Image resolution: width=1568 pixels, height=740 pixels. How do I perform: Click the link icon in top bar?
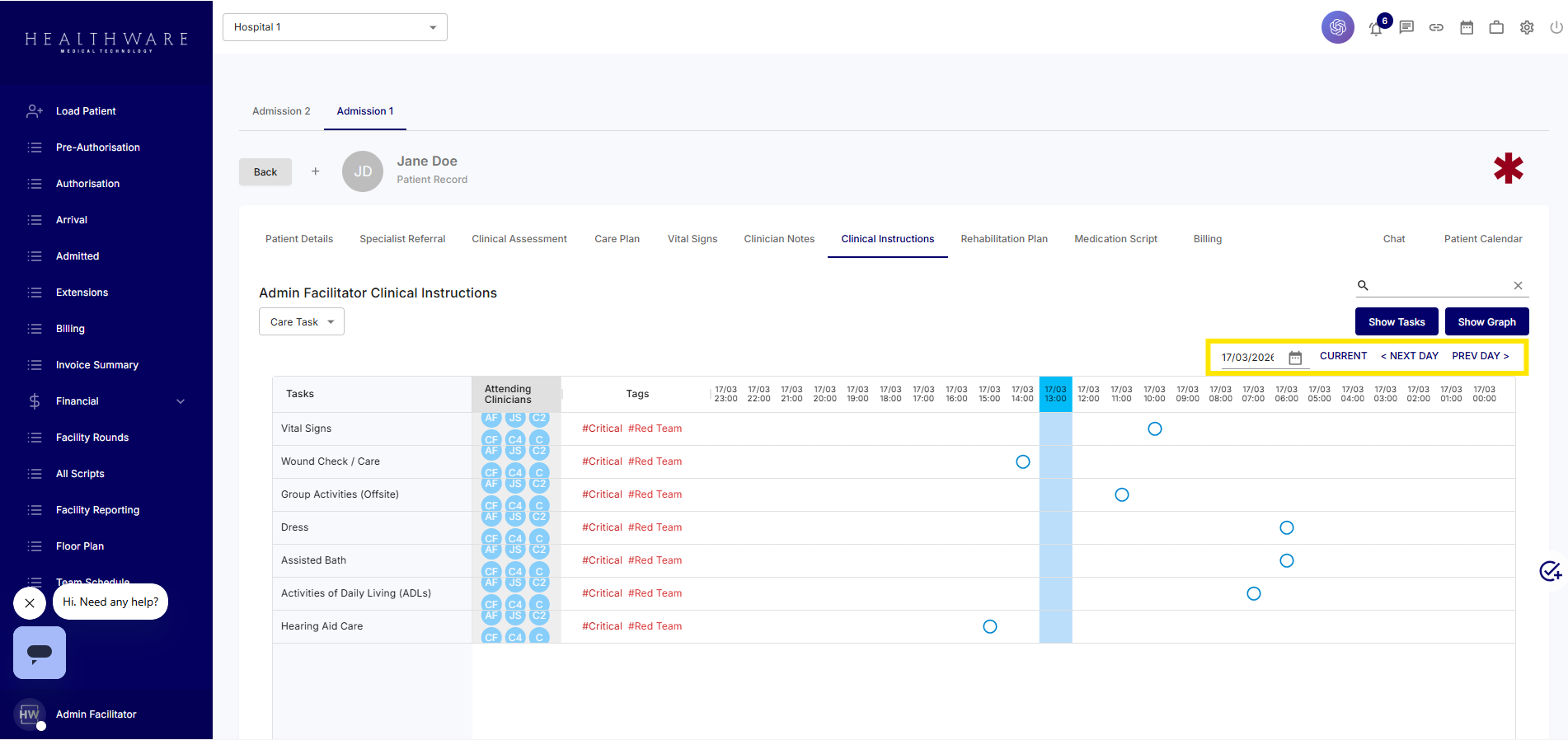tap(1436, 27)
